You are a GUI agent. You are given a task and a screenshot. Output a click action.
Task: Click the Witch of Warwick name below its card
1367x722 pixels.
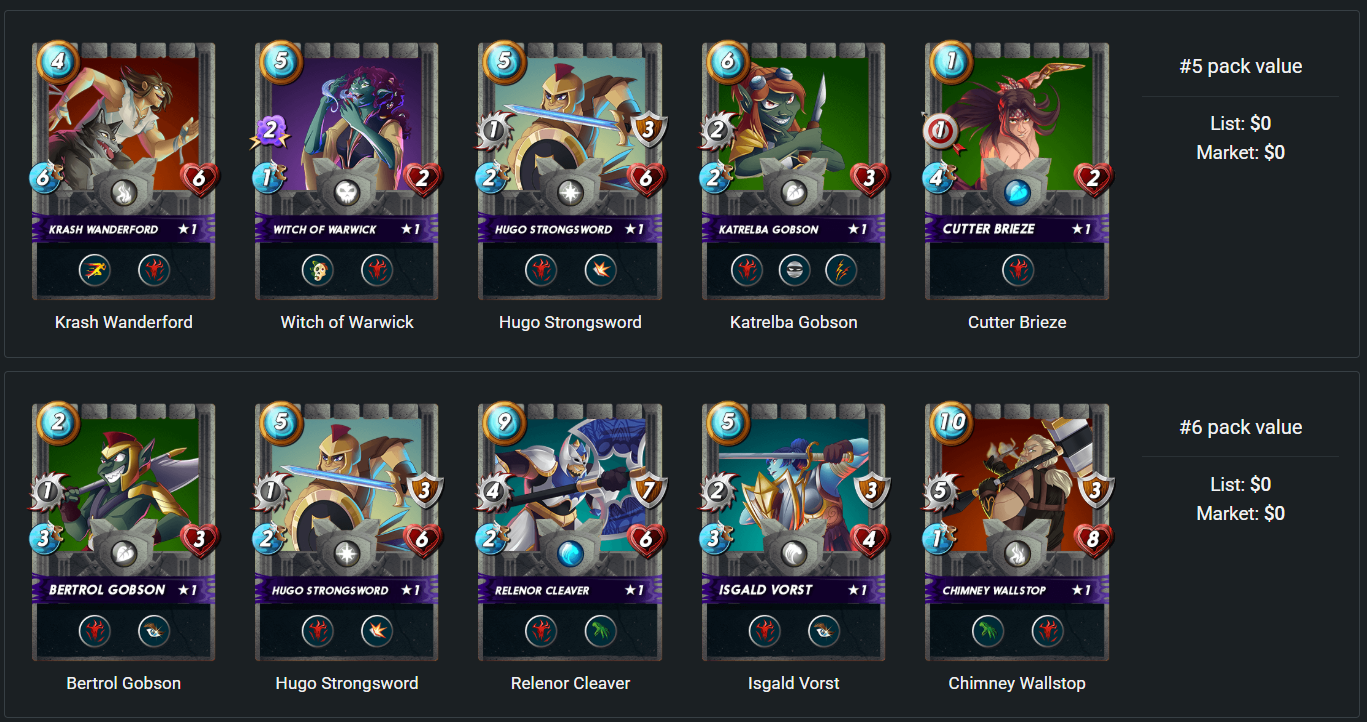coord(347,322)
